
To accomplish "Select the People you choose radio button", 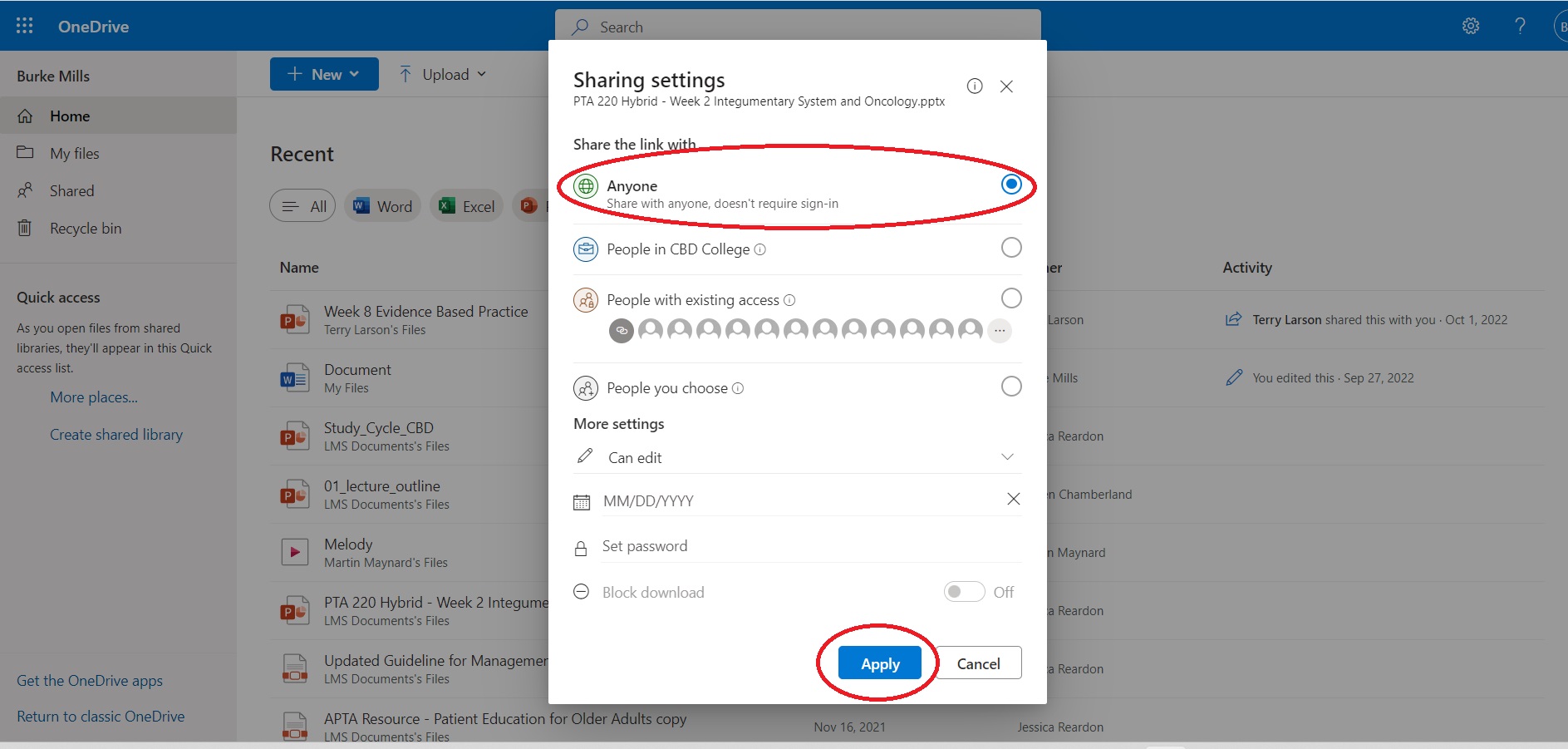I will [x=1010, y=387].
